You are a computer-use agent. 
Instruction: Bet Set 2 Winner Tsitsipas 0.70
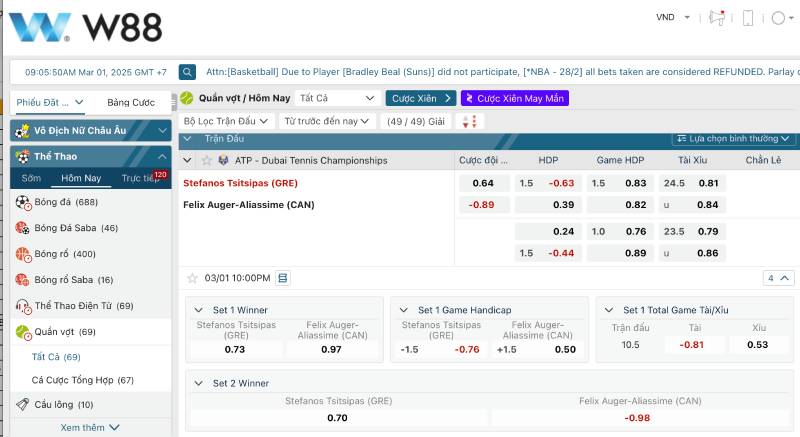coord(338,418)
